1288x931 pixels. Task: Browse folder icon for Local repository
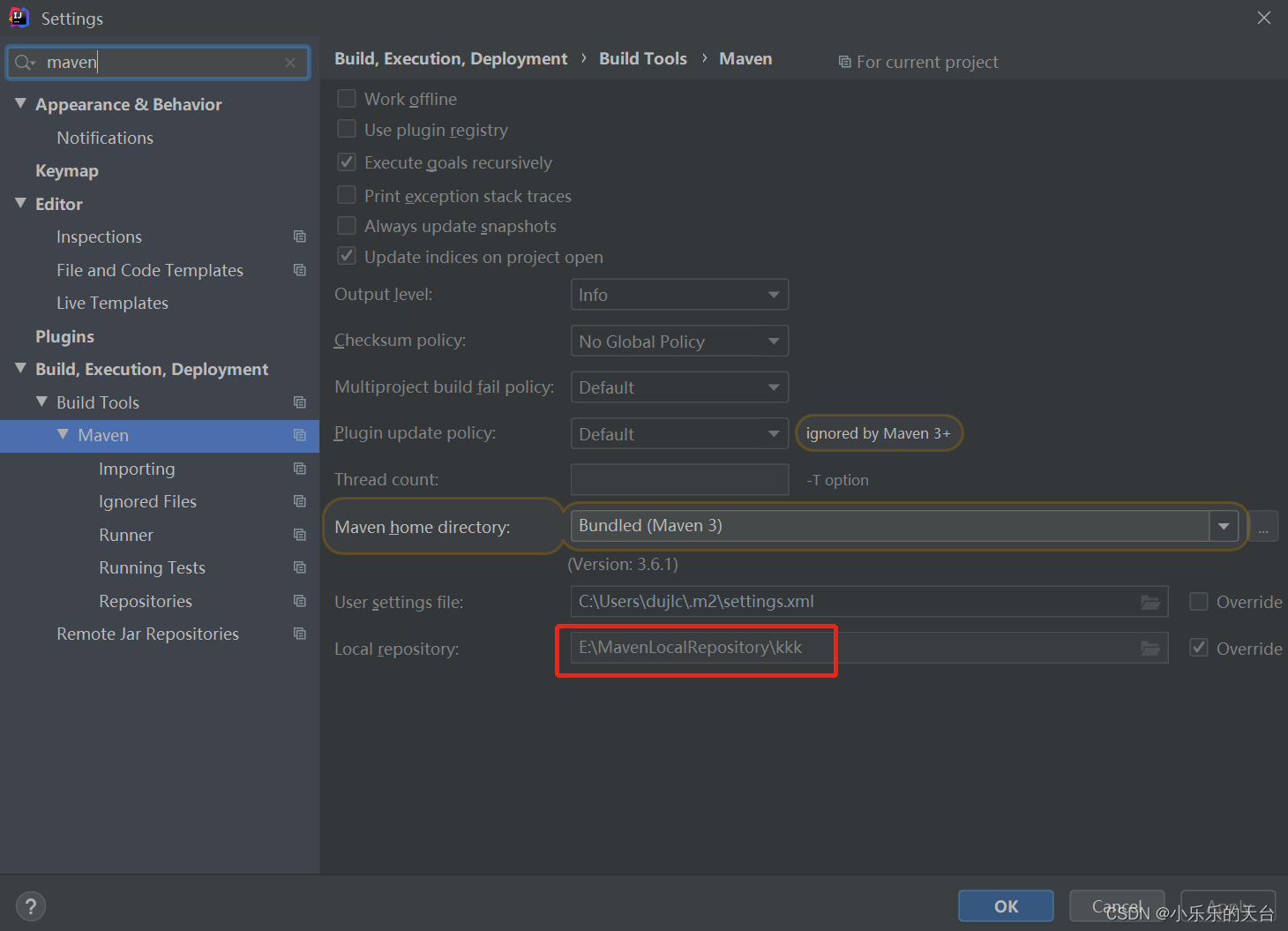pos(1150,648)
